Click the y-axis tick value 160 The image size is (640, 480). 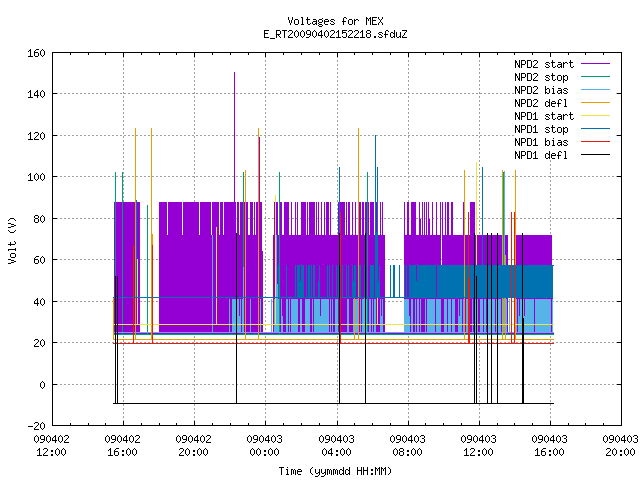coord(36,53)
